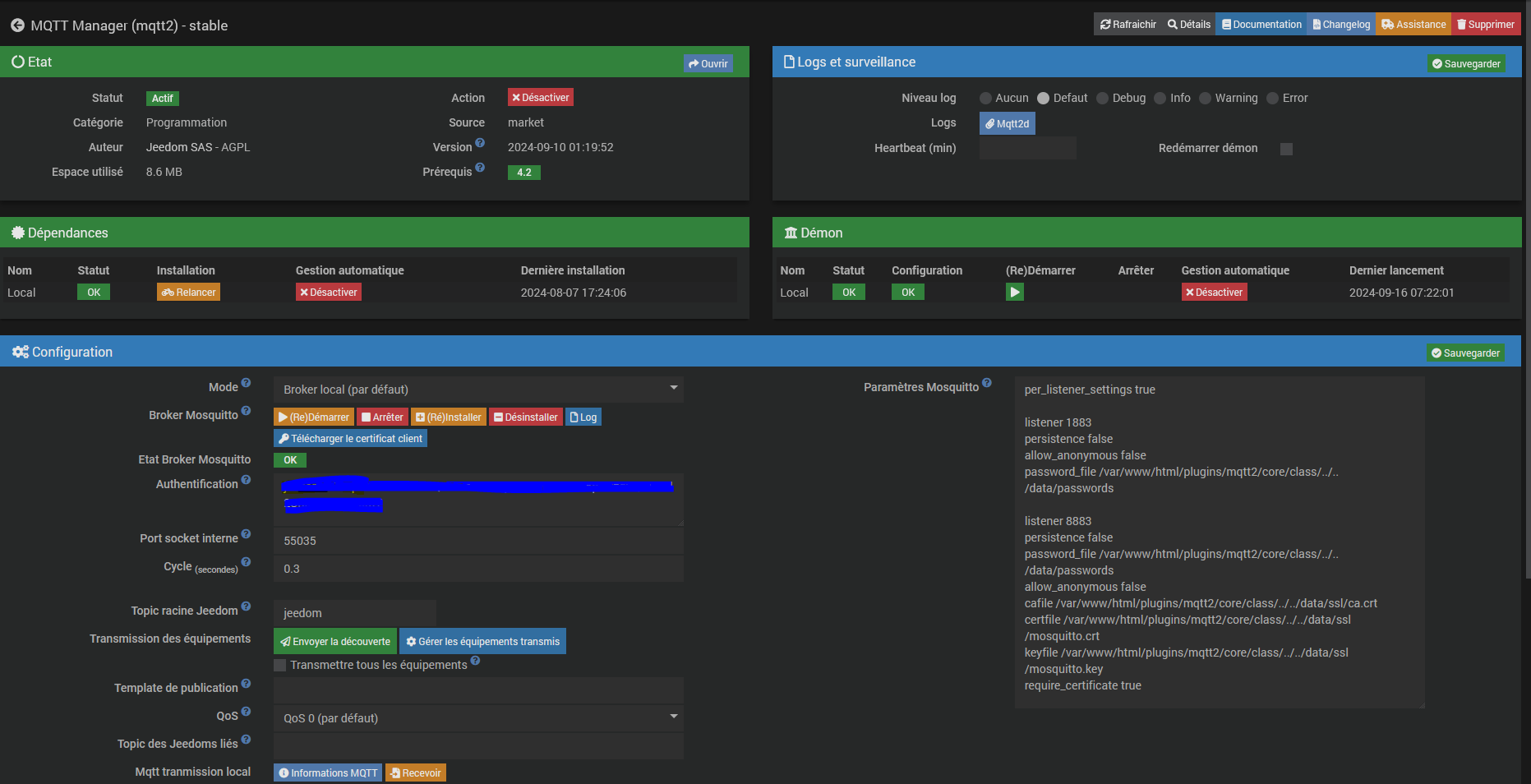This screenshot has width=1531, height=784.
Task: Click the orange Recevoir button
Action: click(x=416, y=772)
